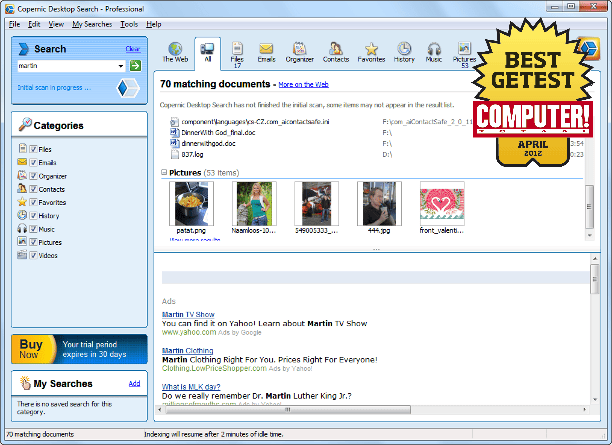Click the Organizer icon in Categories panel
The image size is (612, 445).
click(22, 176)
